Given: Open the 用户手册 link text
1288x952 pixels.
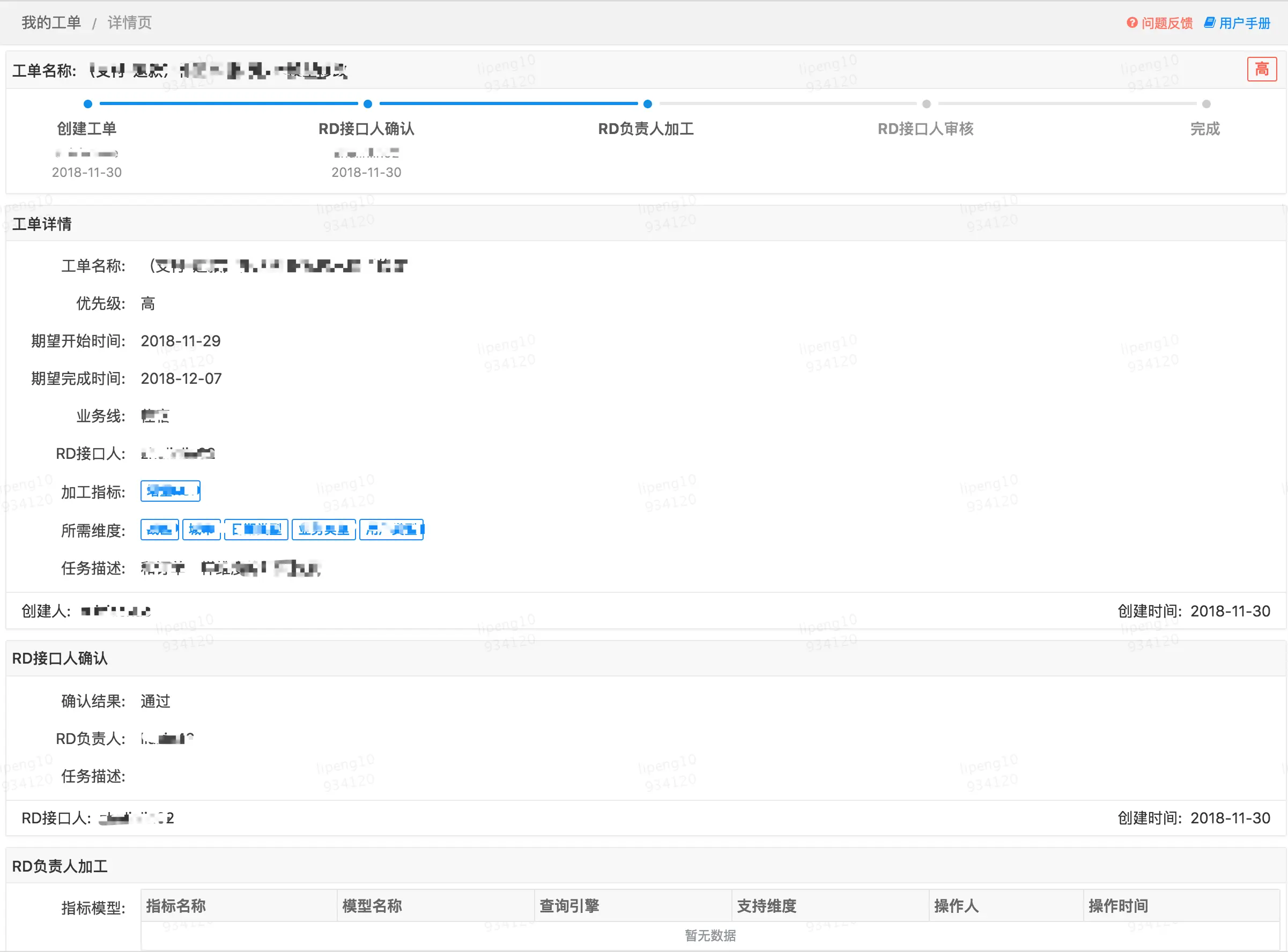Looking at the screenshot, I should pos(1245,23).
